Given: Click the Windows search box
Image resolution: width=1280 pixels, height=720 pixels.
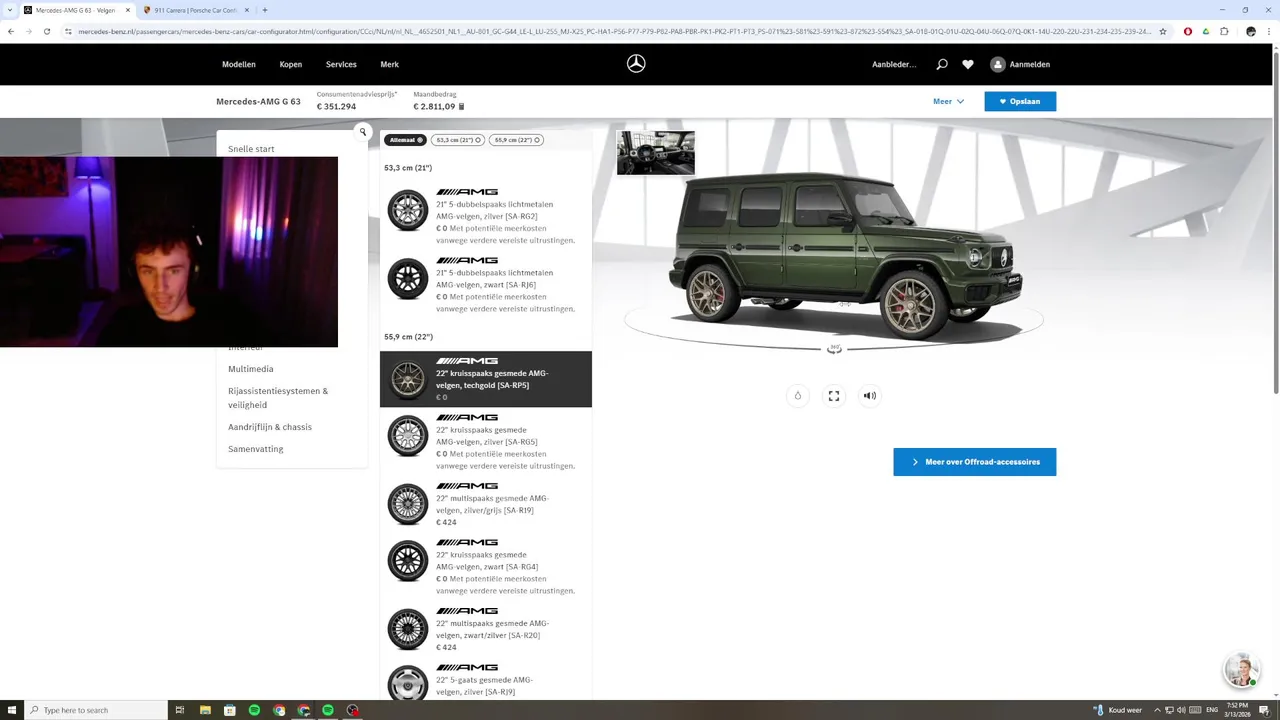Looking at the screenshot, I should point(95,710).
